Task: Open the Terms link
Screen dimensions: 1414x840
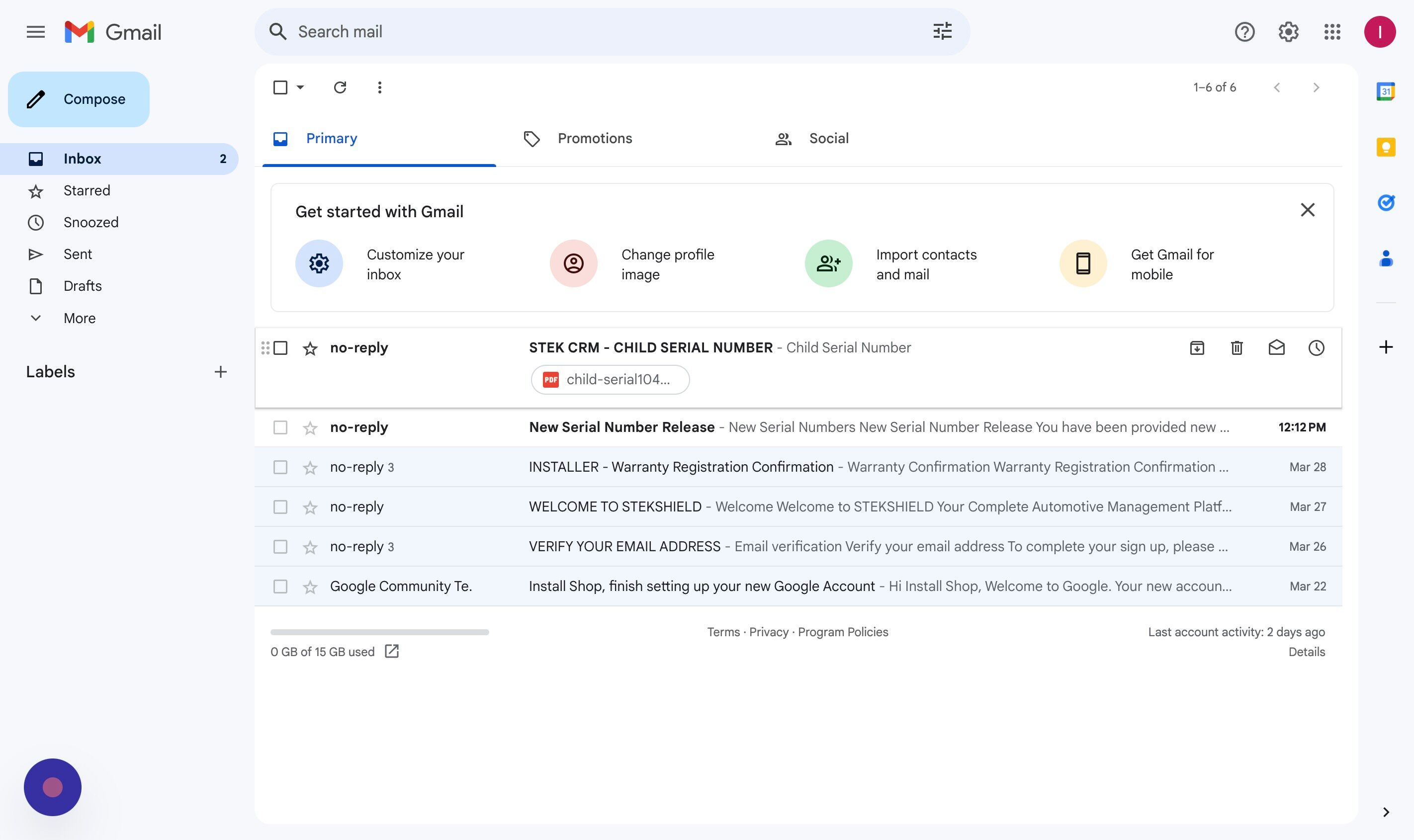Action: pos(723,632)
